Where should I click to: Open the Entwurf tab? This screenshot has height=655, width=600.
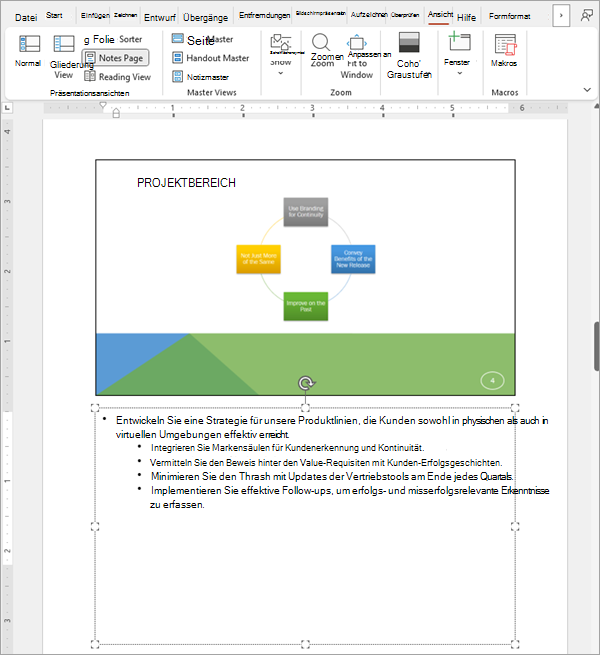click(x=160, y=17)
